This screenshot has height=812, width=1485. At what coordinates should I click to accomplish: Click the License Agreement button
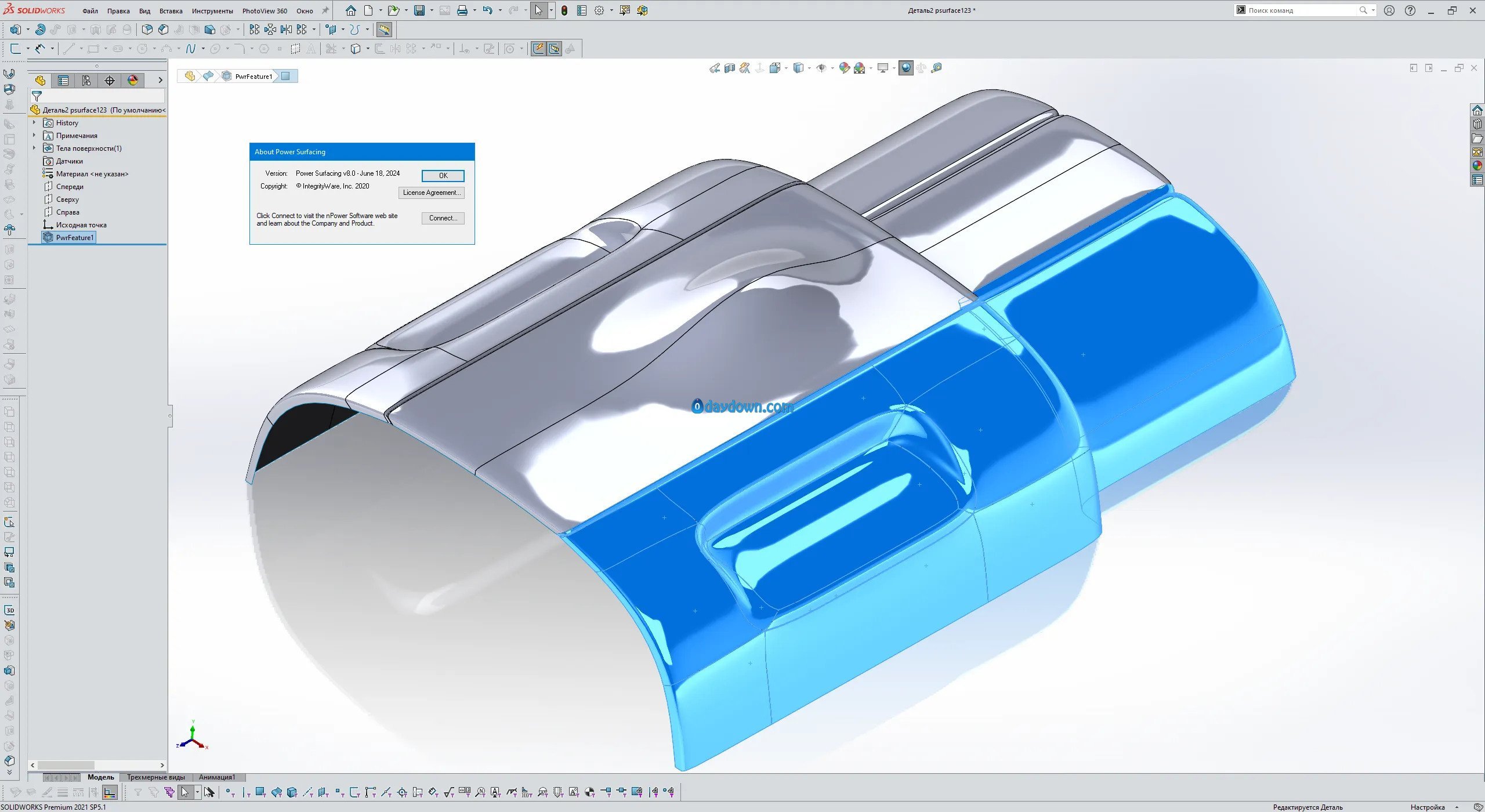click(432, 193)
